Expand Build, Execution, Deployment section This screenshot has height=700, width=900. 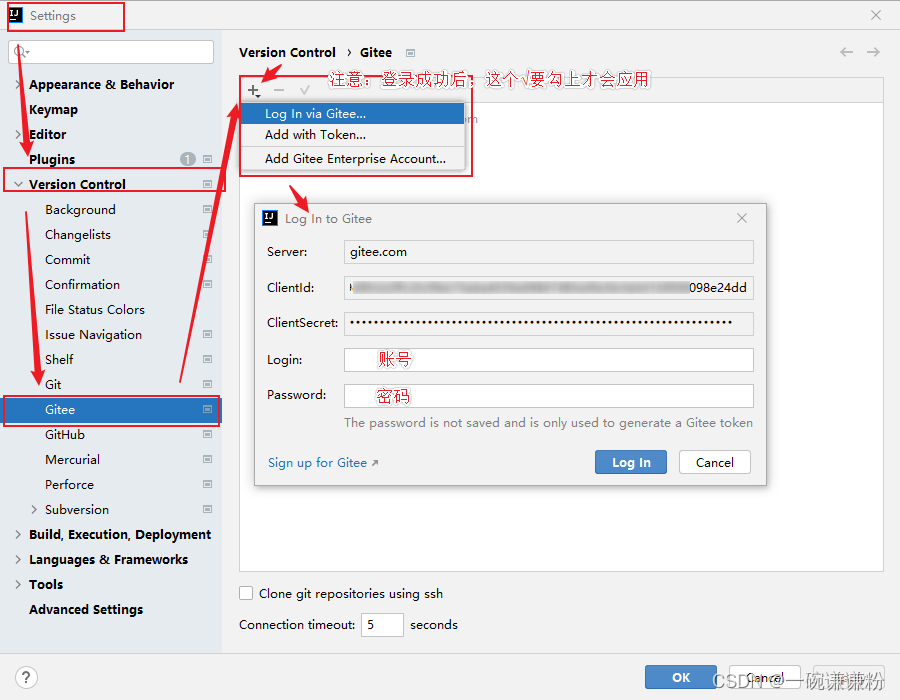coord(18,535)
